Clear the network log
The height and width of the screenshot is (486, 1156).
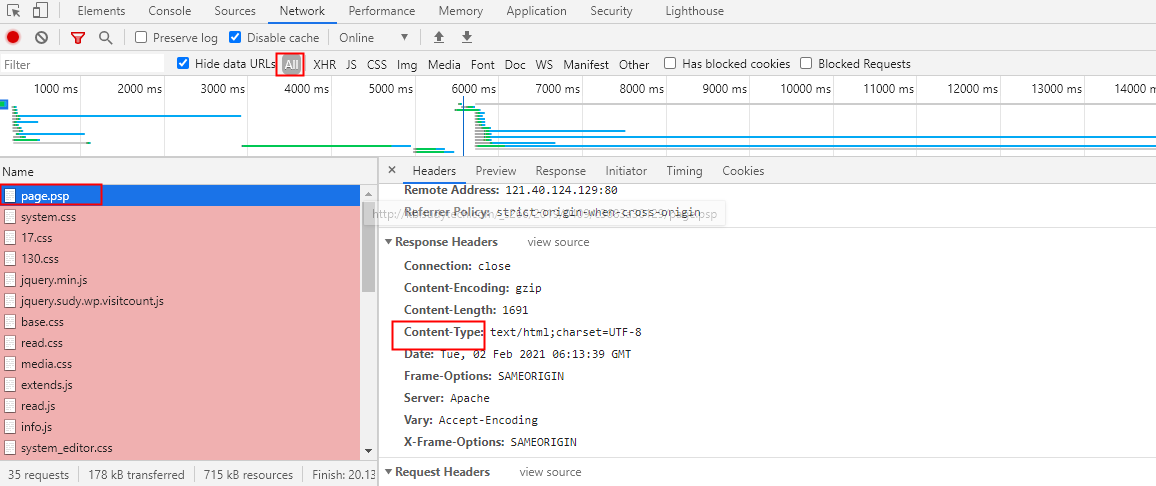pyautogui.click(x=41, y=38)
